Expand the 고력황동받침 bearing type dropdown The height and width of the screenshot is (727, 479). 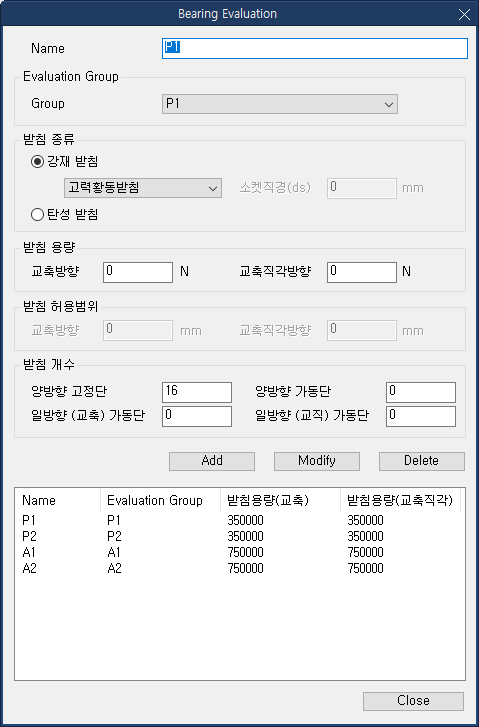142,188
